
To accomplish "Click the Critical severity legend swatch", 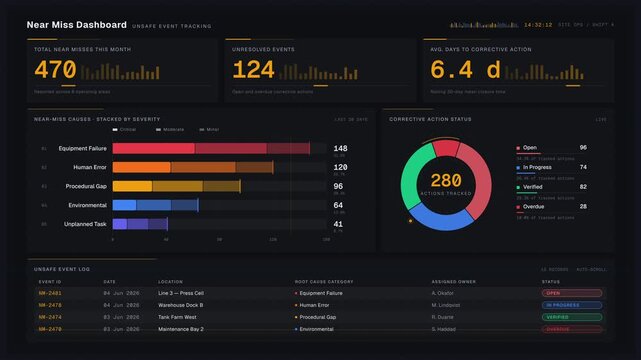I will coord(115,130).
